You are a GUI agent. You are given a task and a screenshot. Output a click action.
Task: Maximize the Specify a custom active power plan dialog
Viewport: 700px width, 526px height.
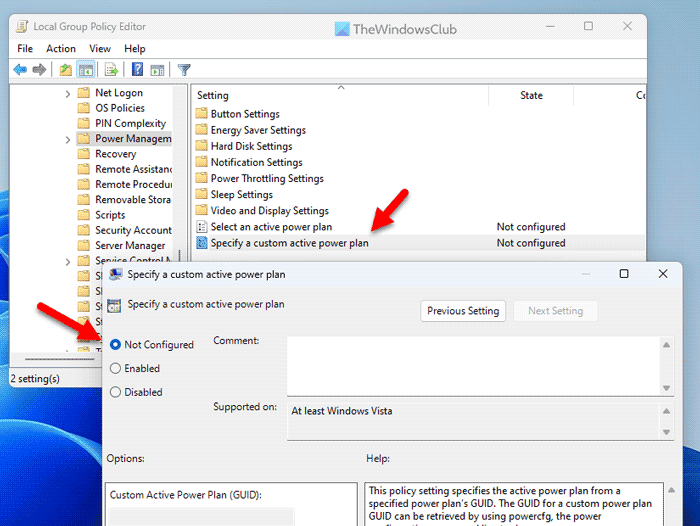[x=624, y=273]
